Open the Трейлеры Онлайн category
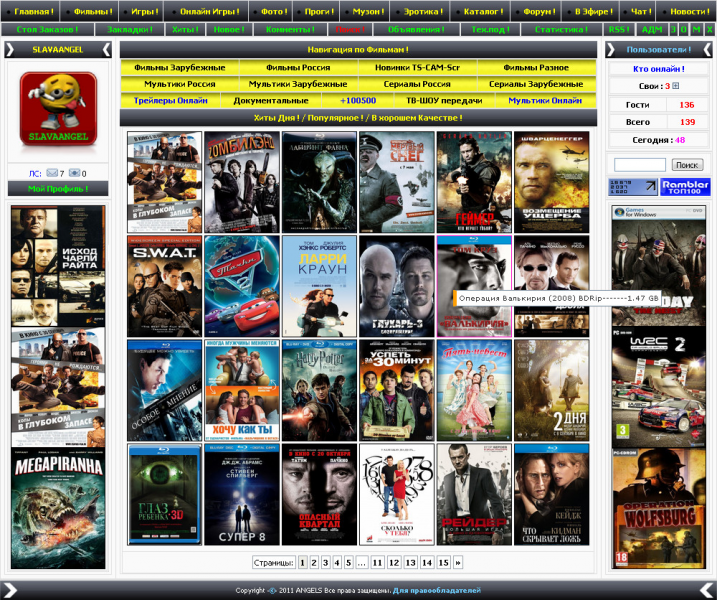Screen dimensions: 717x600 pos(171,101)
